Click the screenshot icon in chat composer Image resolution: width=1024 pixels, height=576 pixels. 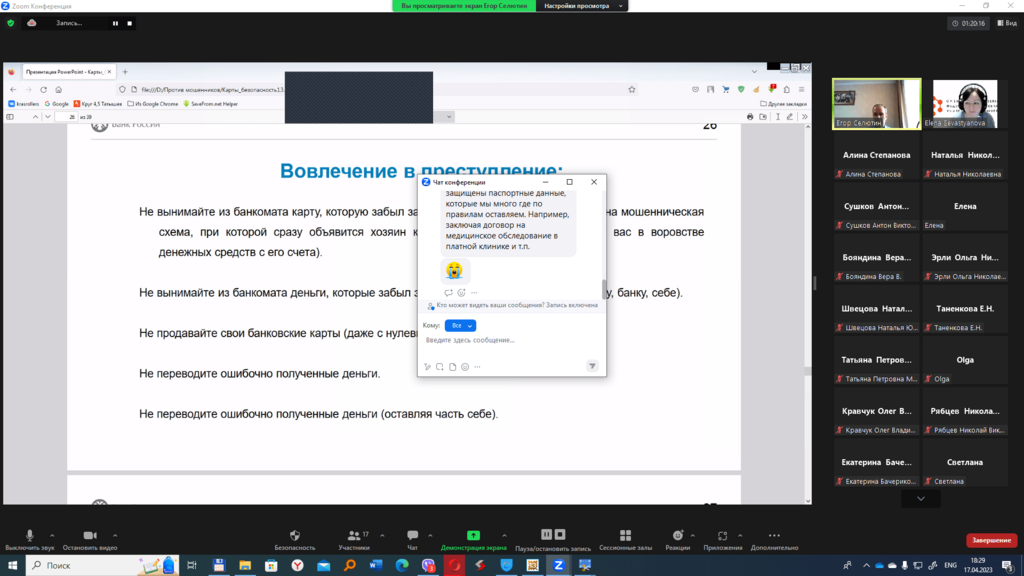point(440,367)
